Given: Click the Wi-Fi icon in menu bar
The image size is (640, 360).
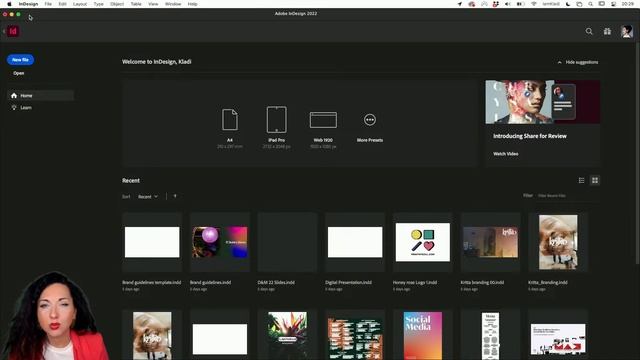Looking at the screenshot, I should pyautogui.click(x=533, y=4).
